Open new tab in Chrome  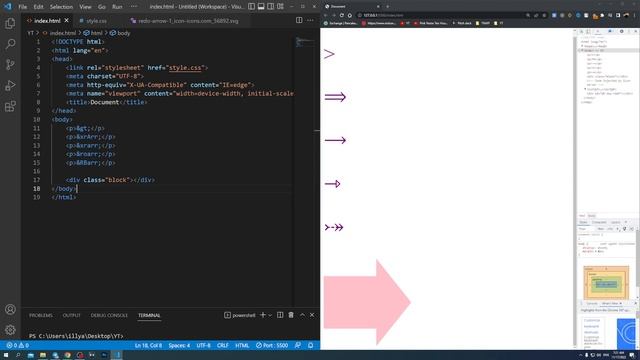387,6
